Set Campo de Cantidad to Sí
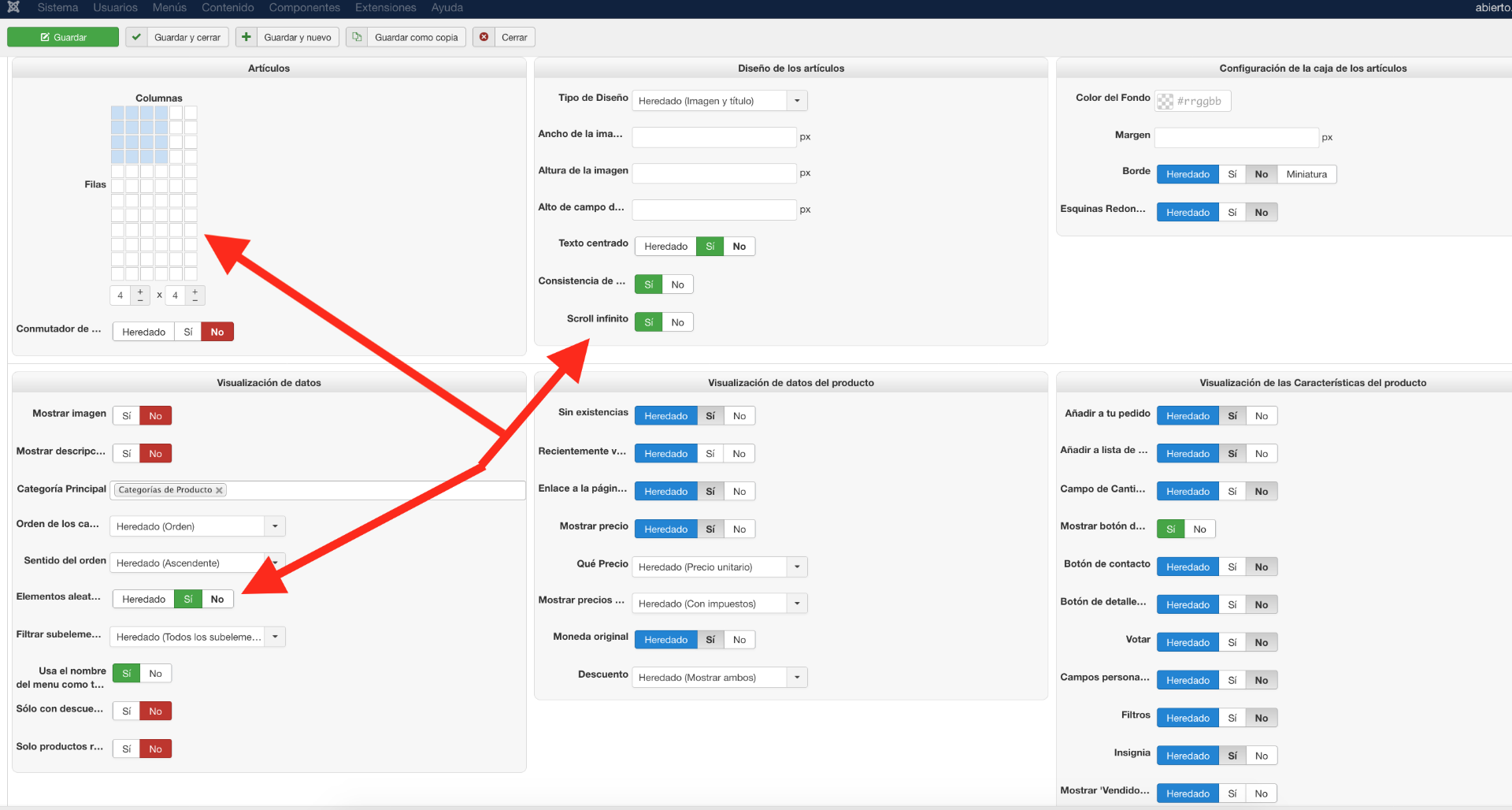1512x810 pixels. pyautogui.click(x=1232, y=492)
